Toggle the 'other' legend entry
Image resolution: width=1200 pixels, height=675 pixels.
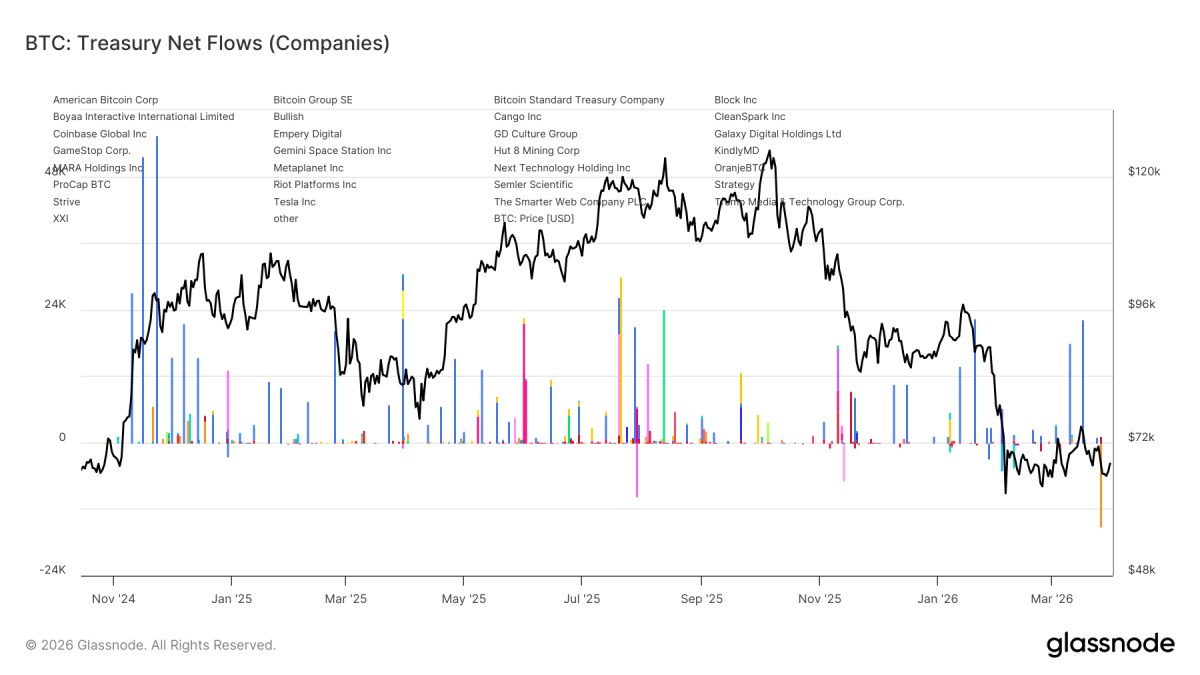[x=286, y=218]
